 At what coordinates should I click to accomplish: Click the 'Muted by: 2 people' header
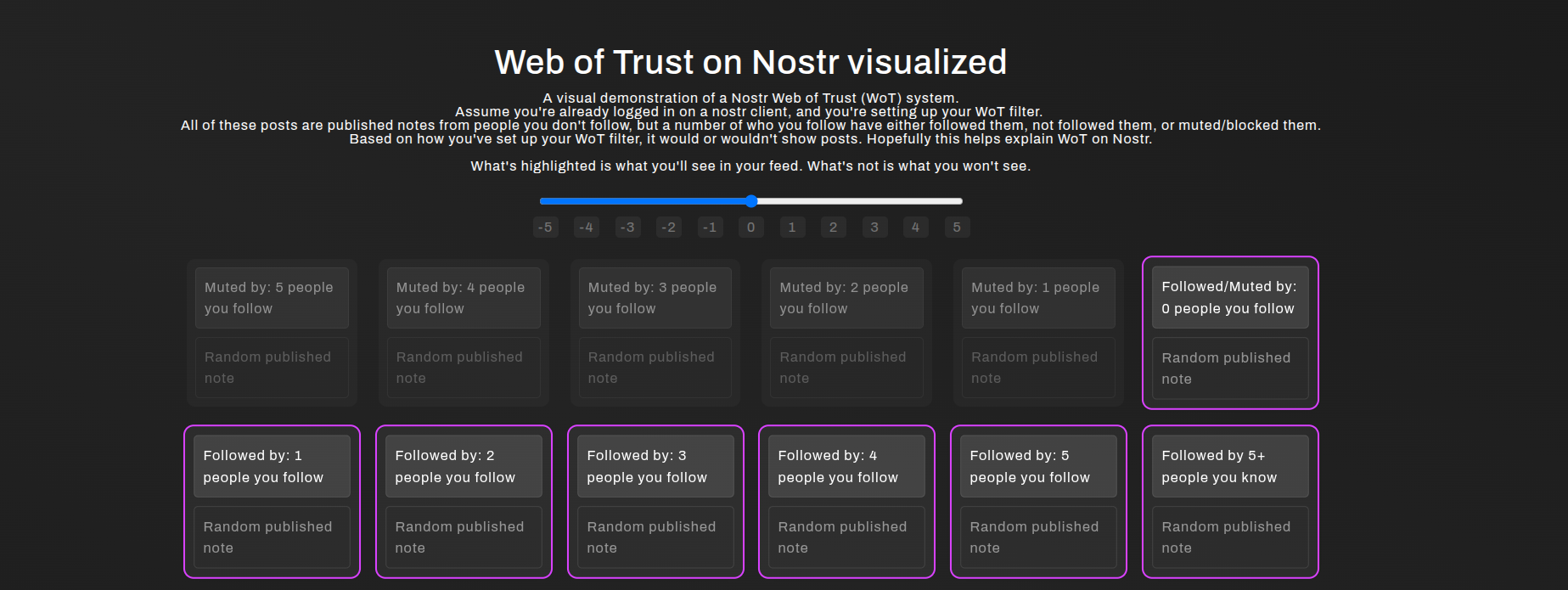click(x=846, y=298)
